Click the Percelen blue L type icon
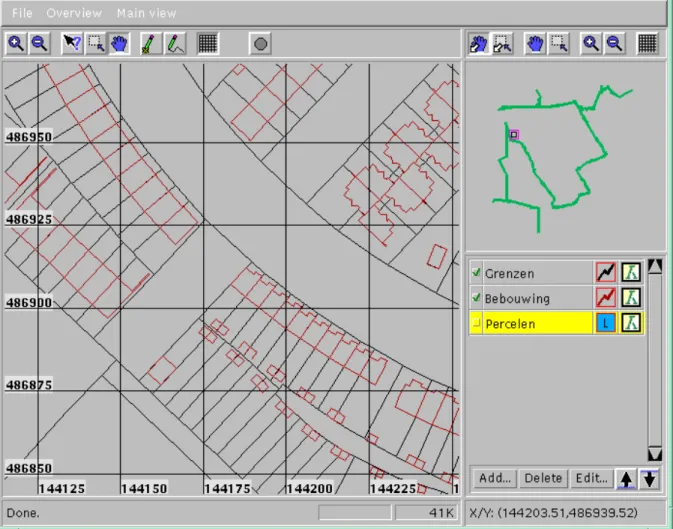 [x=606, y=323]
